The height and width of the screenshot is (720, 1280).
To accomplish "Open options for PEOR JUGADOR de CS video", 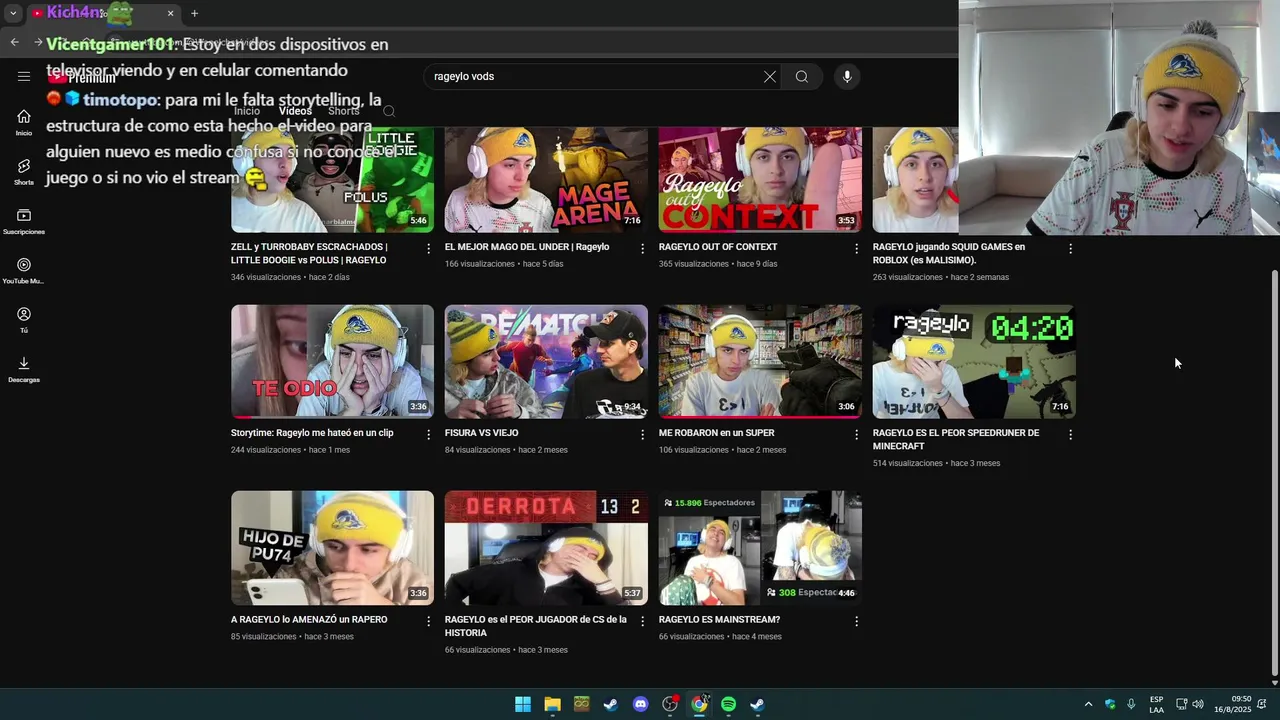I will point(643,621).
